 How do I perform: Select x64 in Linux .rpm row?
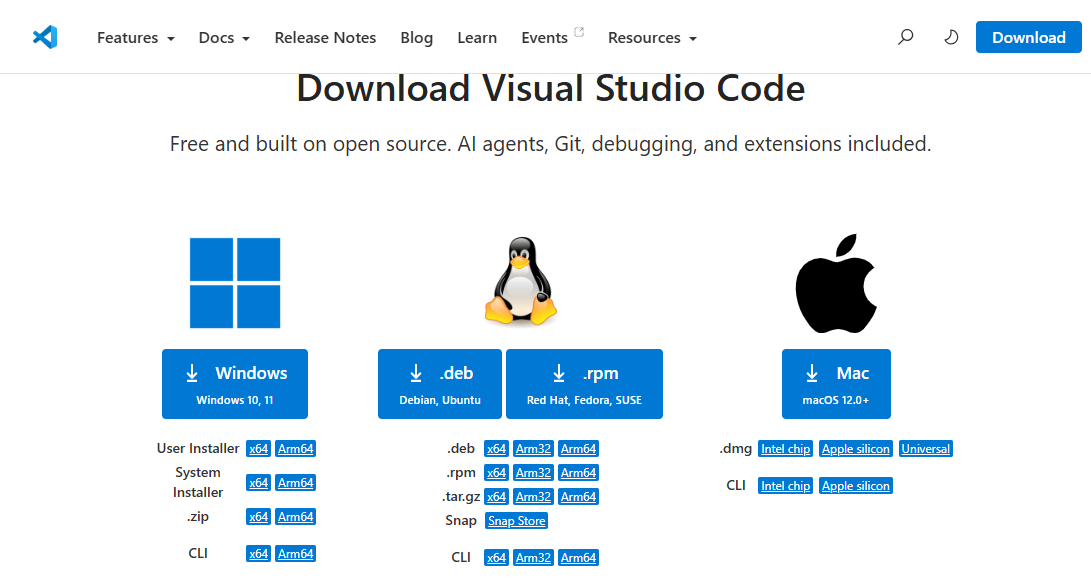tap(496, 473)
